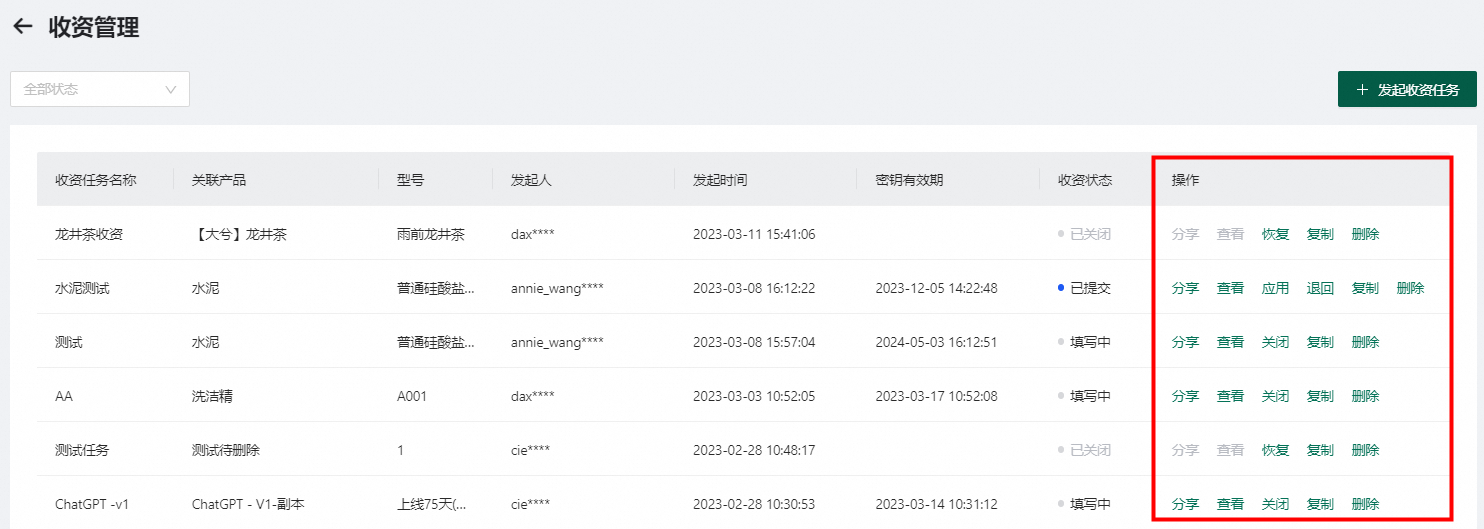Click 关闭 in the AA row
This screenshot has height=529, width=1484.
(1275, 396)
